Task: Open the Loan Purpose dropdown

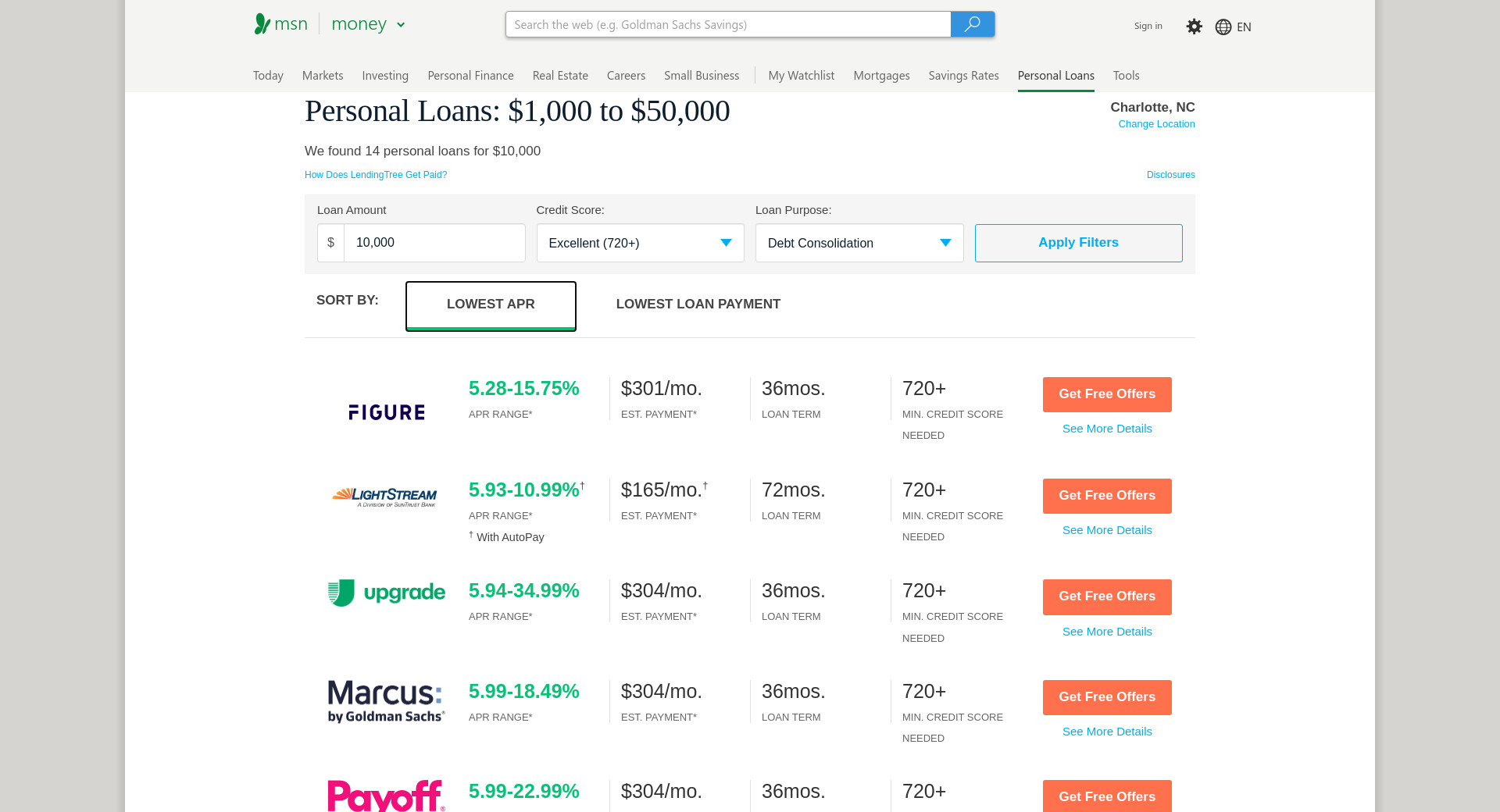Action: tap(859, 243)
